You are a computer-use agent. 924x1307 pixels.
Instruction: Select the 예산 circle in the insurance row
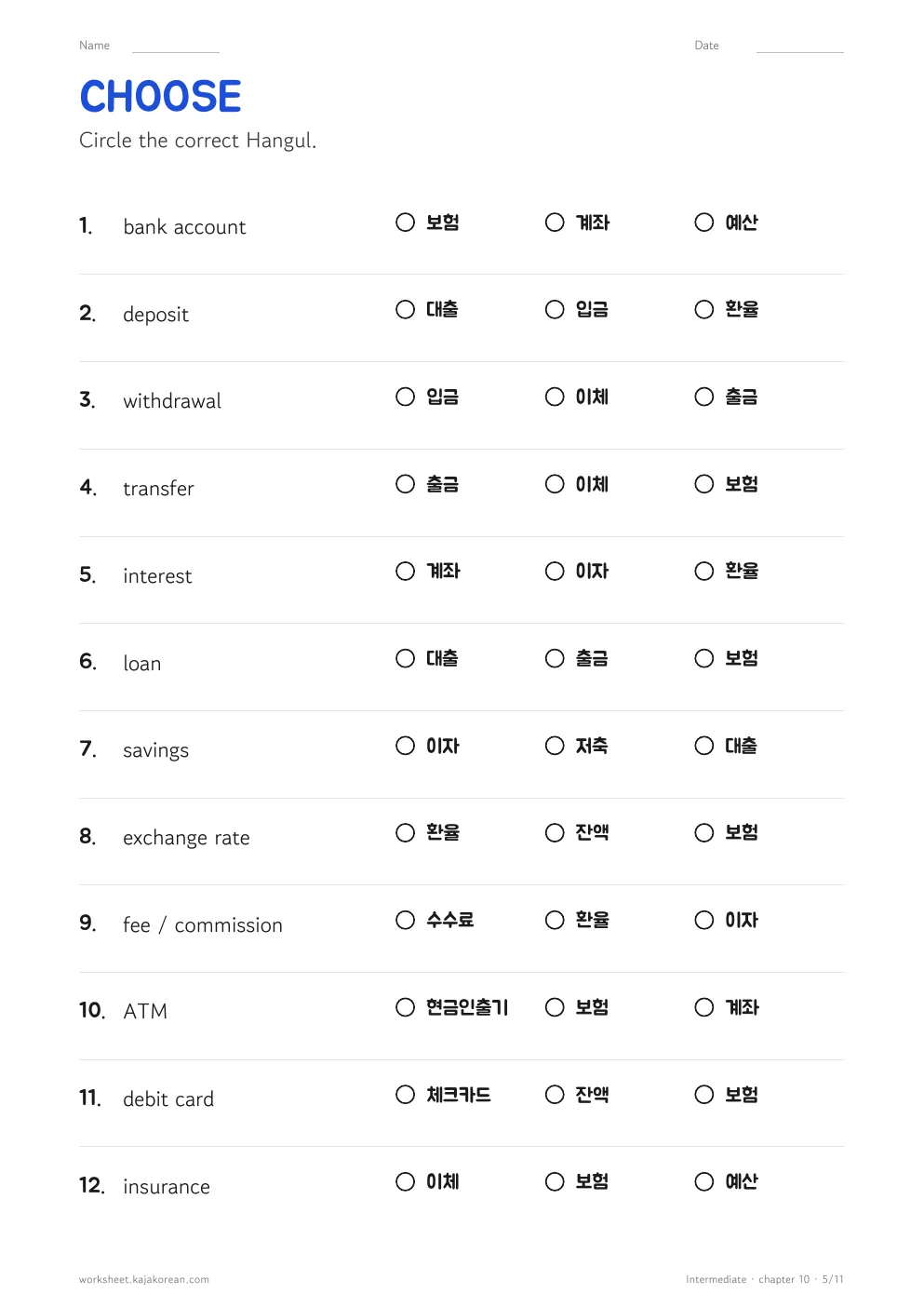point(704,1181)
